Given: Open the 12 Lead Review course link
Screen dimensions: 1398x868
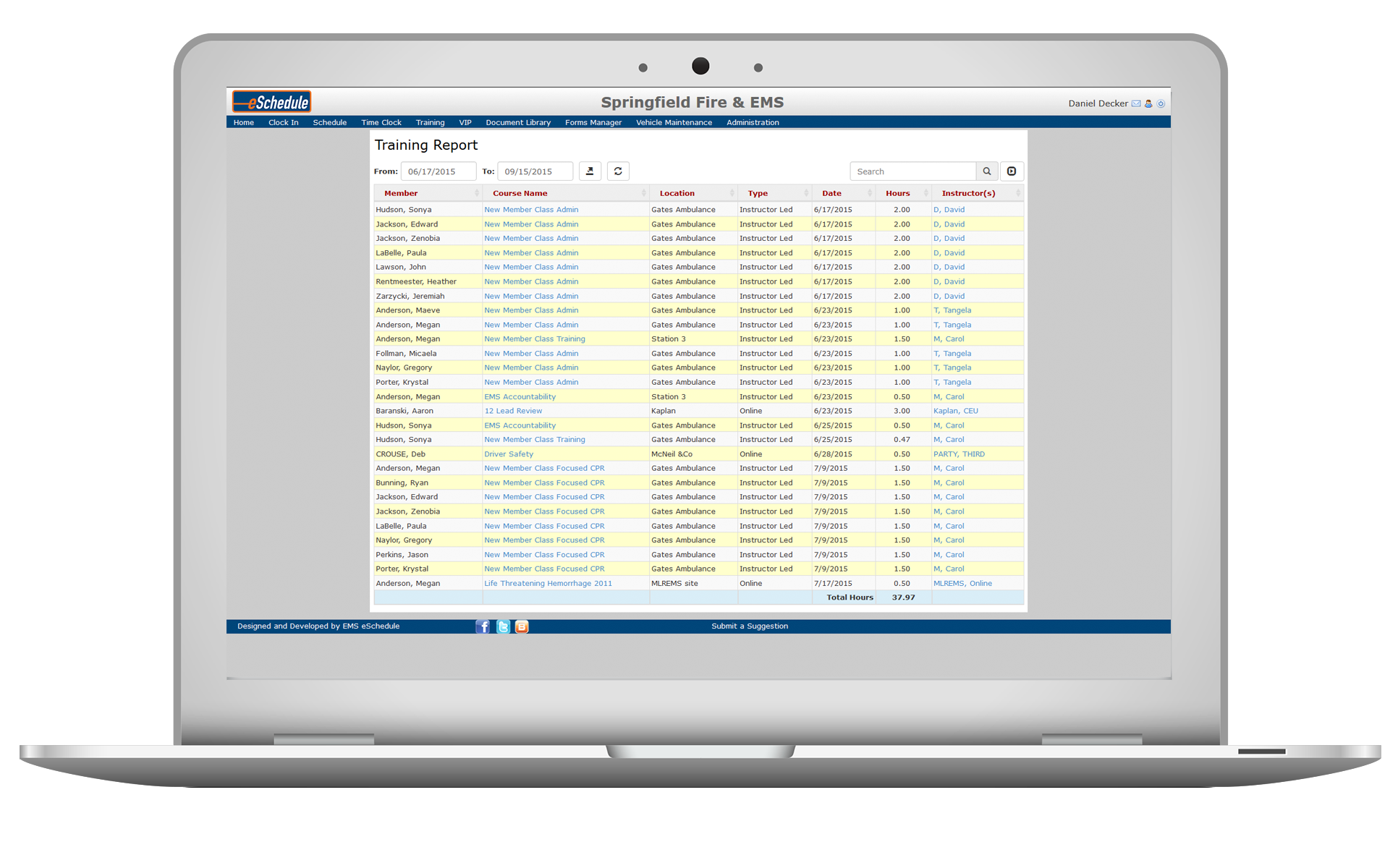Looking at the screenshot, I should pyautogui.click(x=513, y=411).
